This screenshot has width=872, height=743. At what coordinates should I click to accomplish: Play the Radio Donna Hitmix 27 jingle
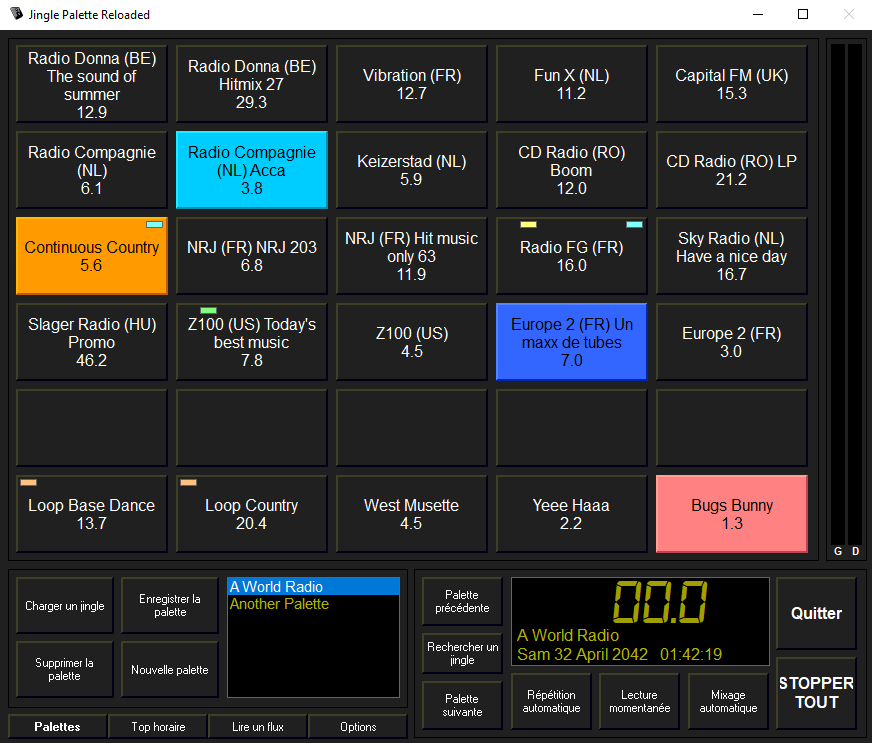click(252, 84)
